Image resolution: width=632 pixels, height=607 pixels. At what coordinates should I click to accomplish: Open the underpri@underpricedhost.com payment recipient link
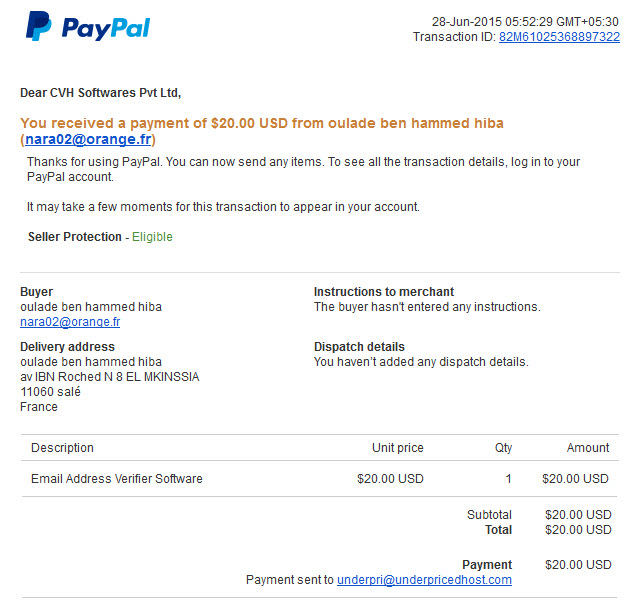coord(424,580)
